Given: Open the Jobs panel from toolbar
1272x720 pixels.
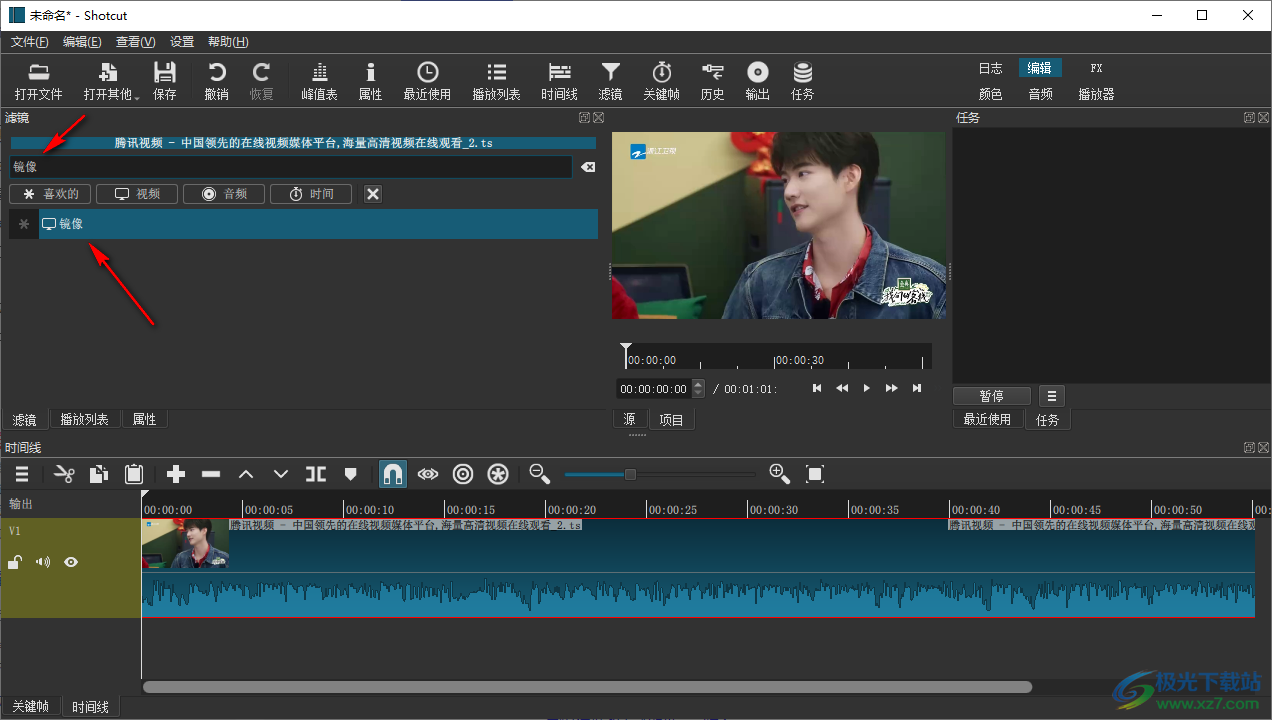Looking at the screenshot, I should pyautogui.click(x=802, y=81).
